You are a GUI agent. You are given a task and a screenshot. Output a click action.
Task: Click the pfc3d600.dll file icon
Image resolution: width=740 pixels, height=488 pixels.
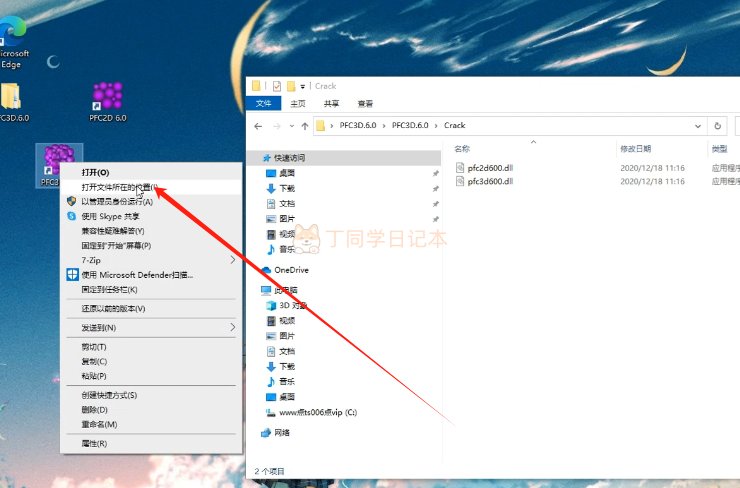point(460,181)
